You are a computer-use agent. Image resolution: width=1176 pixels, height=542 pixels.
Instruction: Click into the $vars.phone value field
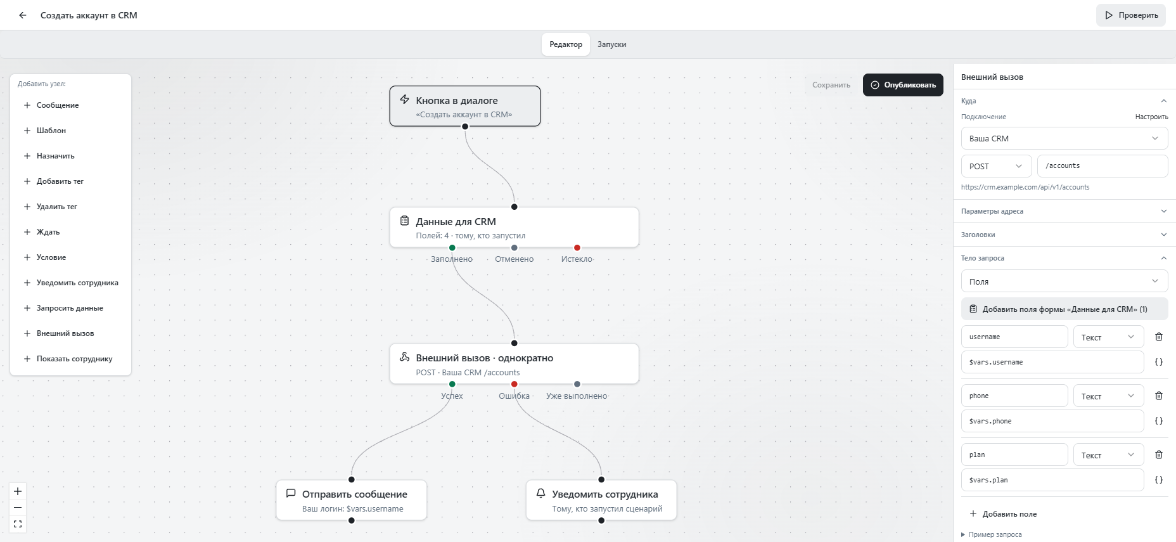tap(1052, 421)
